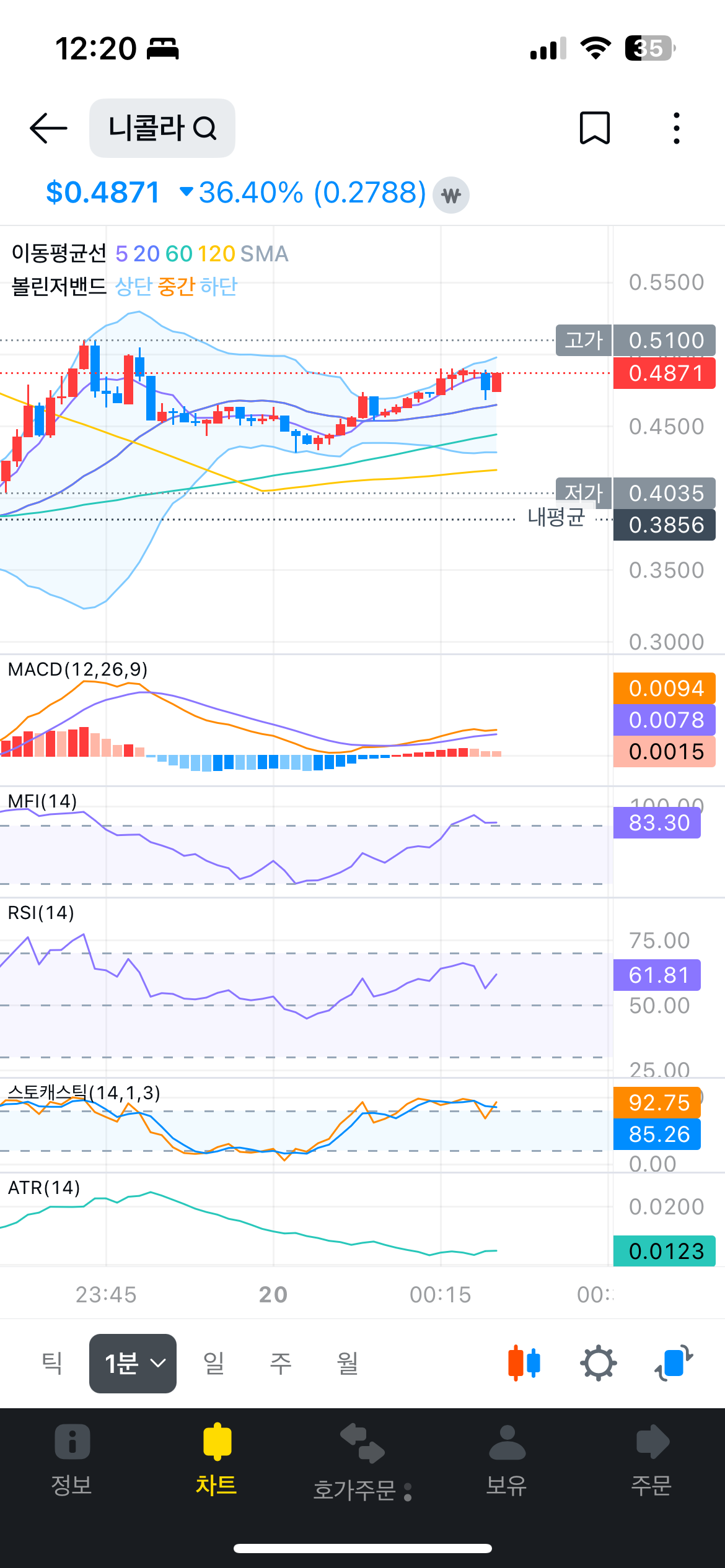Open RSI(14) indicator settings

point(41,913)
